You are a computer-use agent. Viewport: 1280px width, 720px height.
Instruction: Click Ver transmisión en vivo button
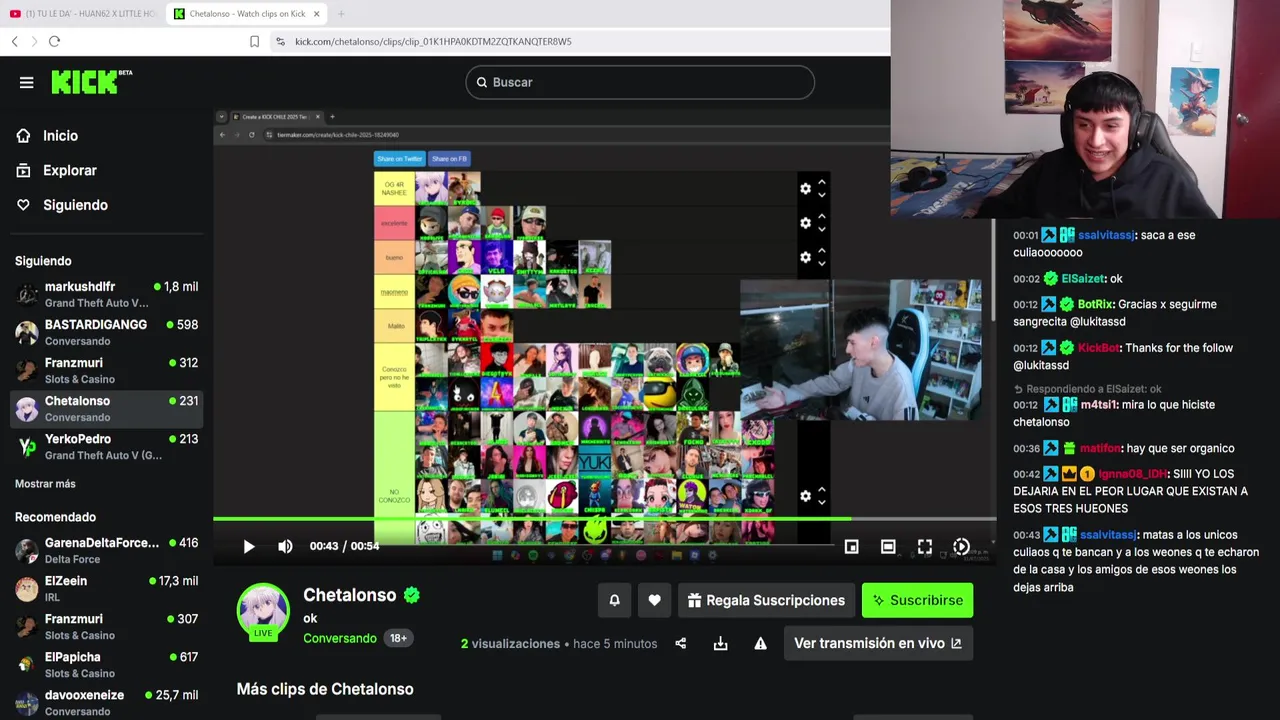(878, 643)
